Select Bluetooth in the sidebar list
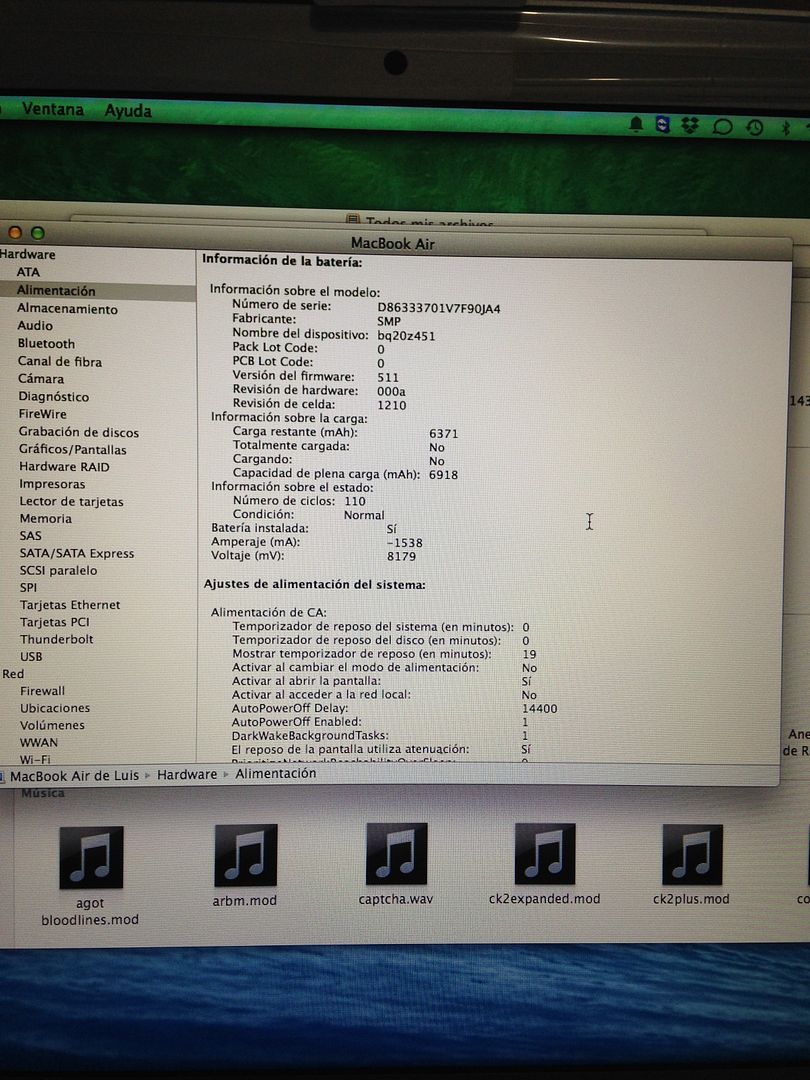810x1080 pixels. 46,343
